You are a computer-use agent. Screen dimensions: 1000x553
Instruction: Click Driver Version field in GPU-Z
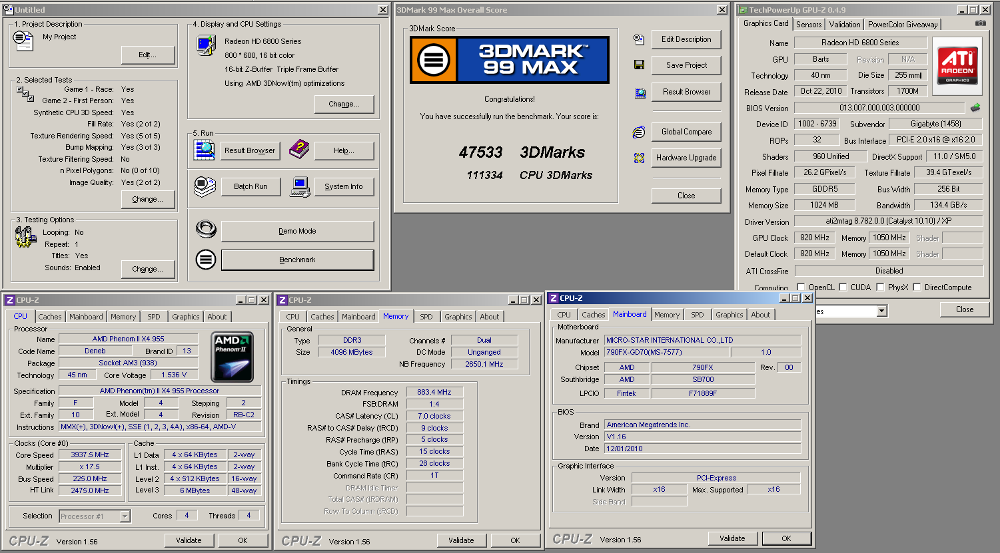coord(888,221)
